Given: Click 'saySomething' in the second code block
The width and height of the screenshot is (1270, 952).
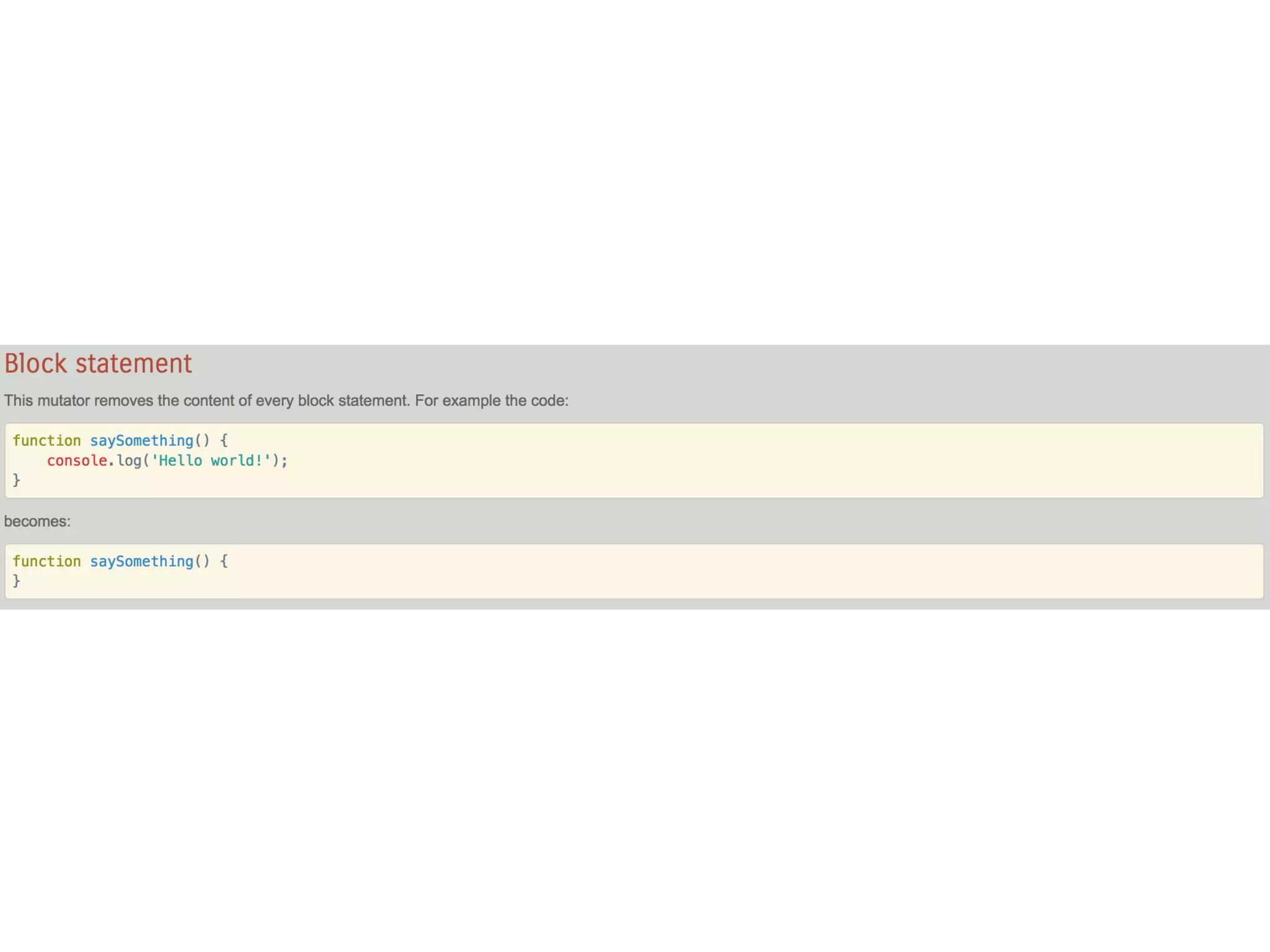Looking at the screenshot, I should [x=141, y=562].
